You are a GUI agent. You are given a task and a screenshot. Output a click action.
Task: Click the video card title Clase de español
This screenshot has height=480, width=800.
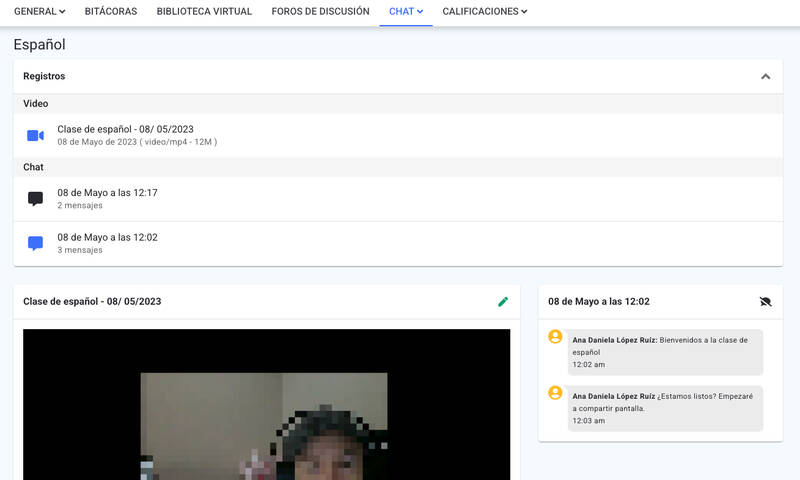click(92, 301)
